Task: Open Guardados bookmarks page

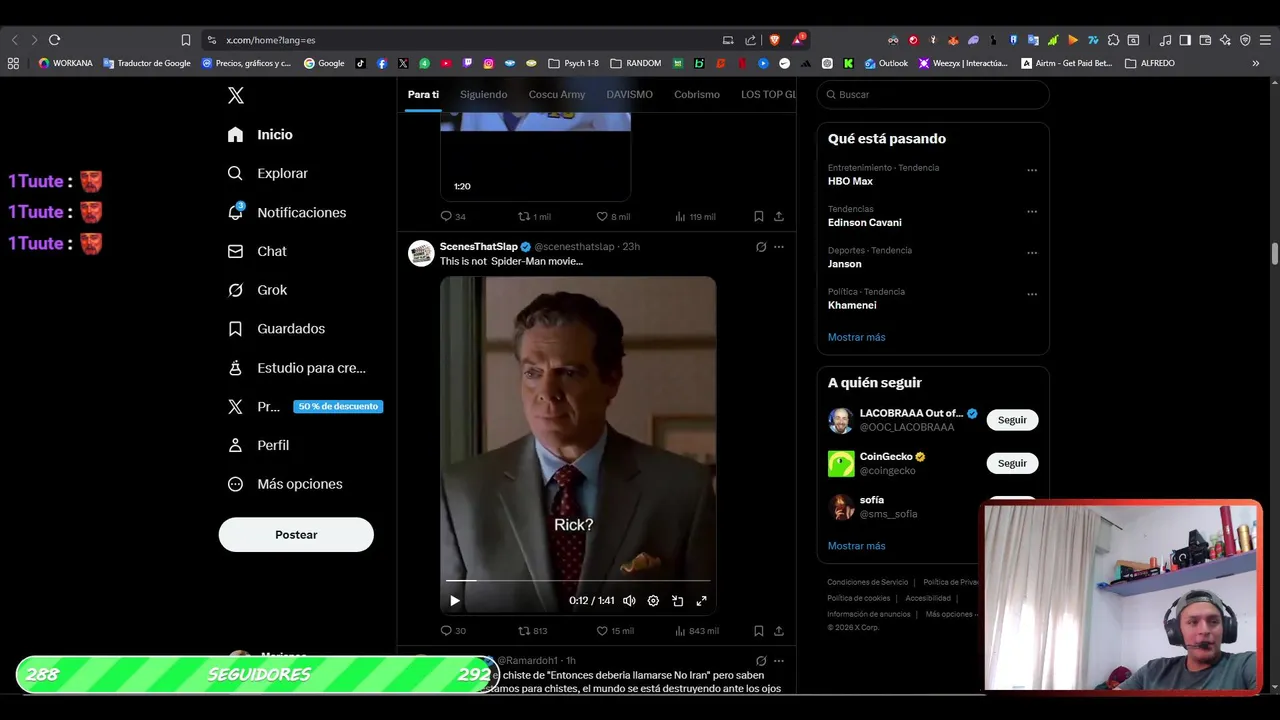Action: (x=276, y=328)
